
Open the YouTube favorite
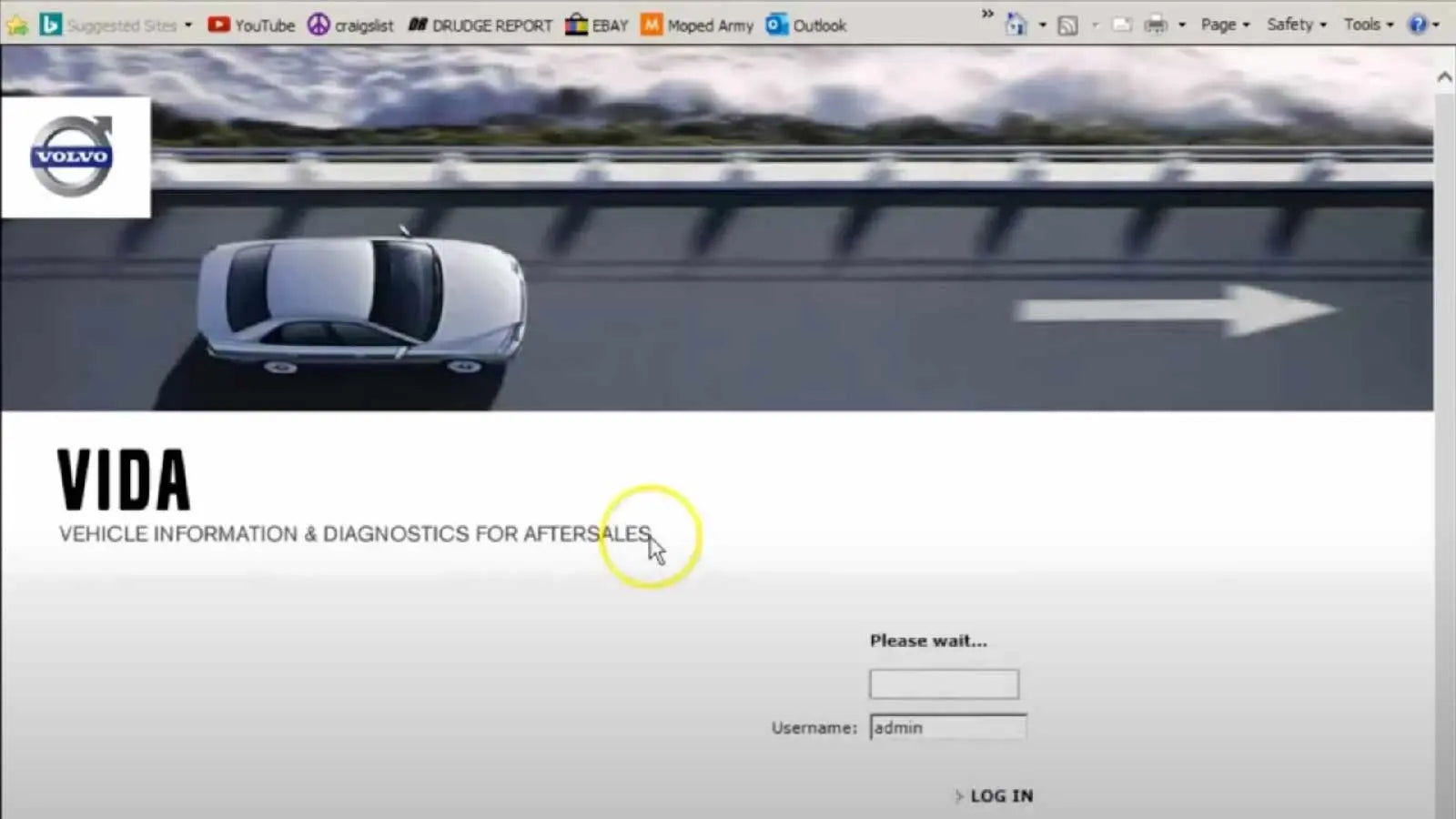point(252,25)
